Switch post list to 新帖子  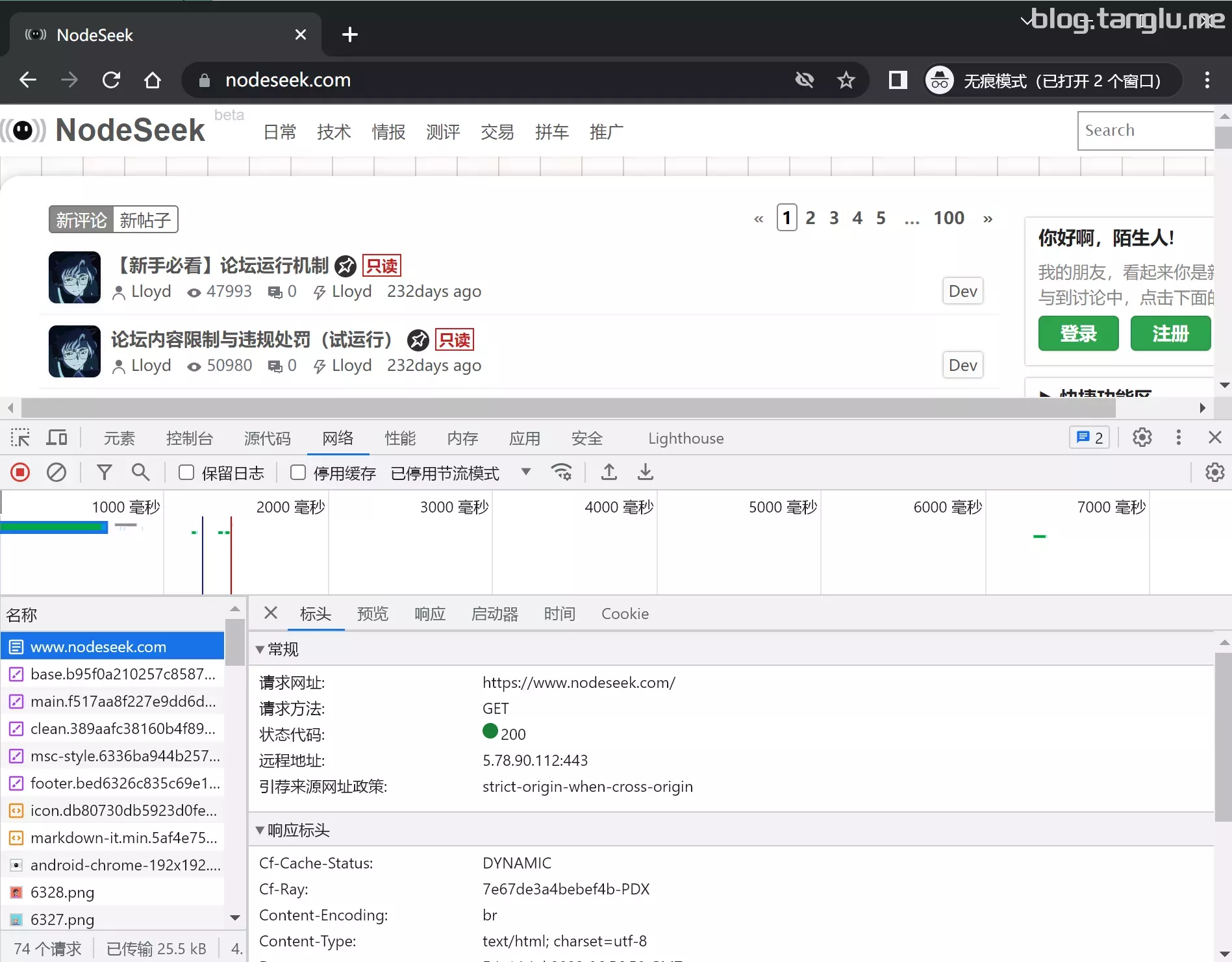pyautogui.click(x=145, y=220)
